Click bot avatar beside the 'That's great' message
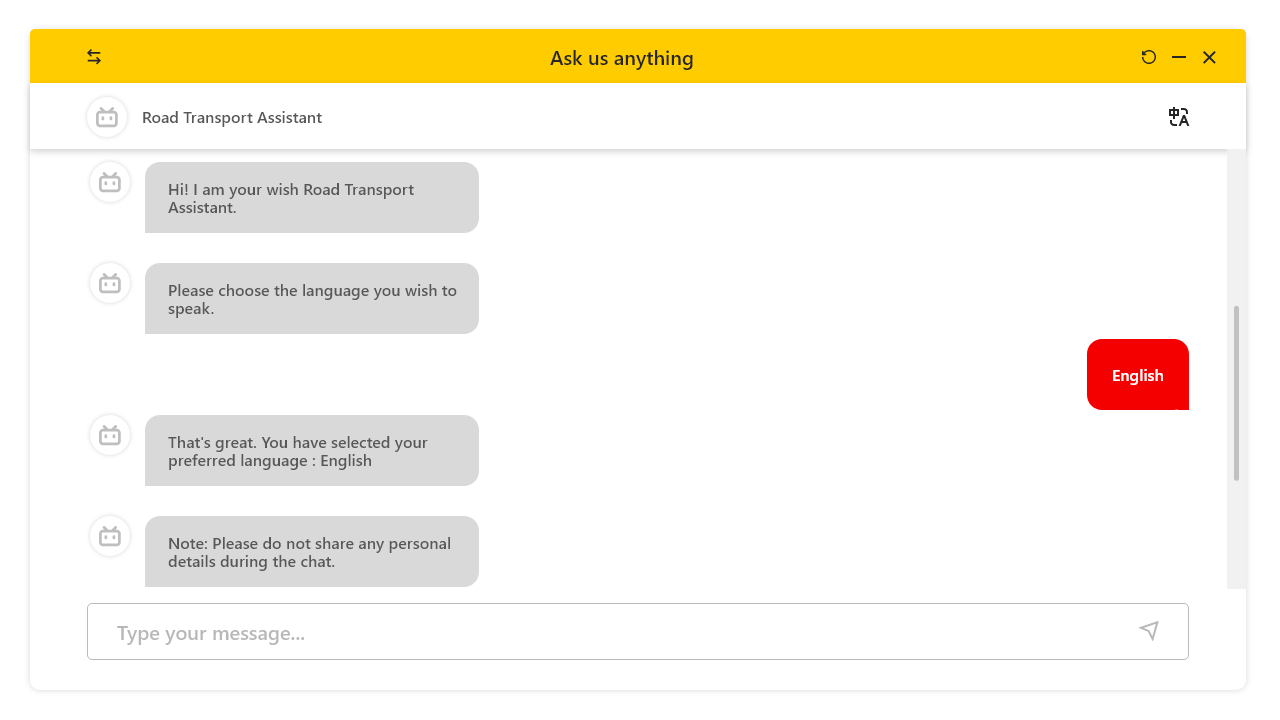Viewport: 1280px width, 720px height. pos(110,435)
